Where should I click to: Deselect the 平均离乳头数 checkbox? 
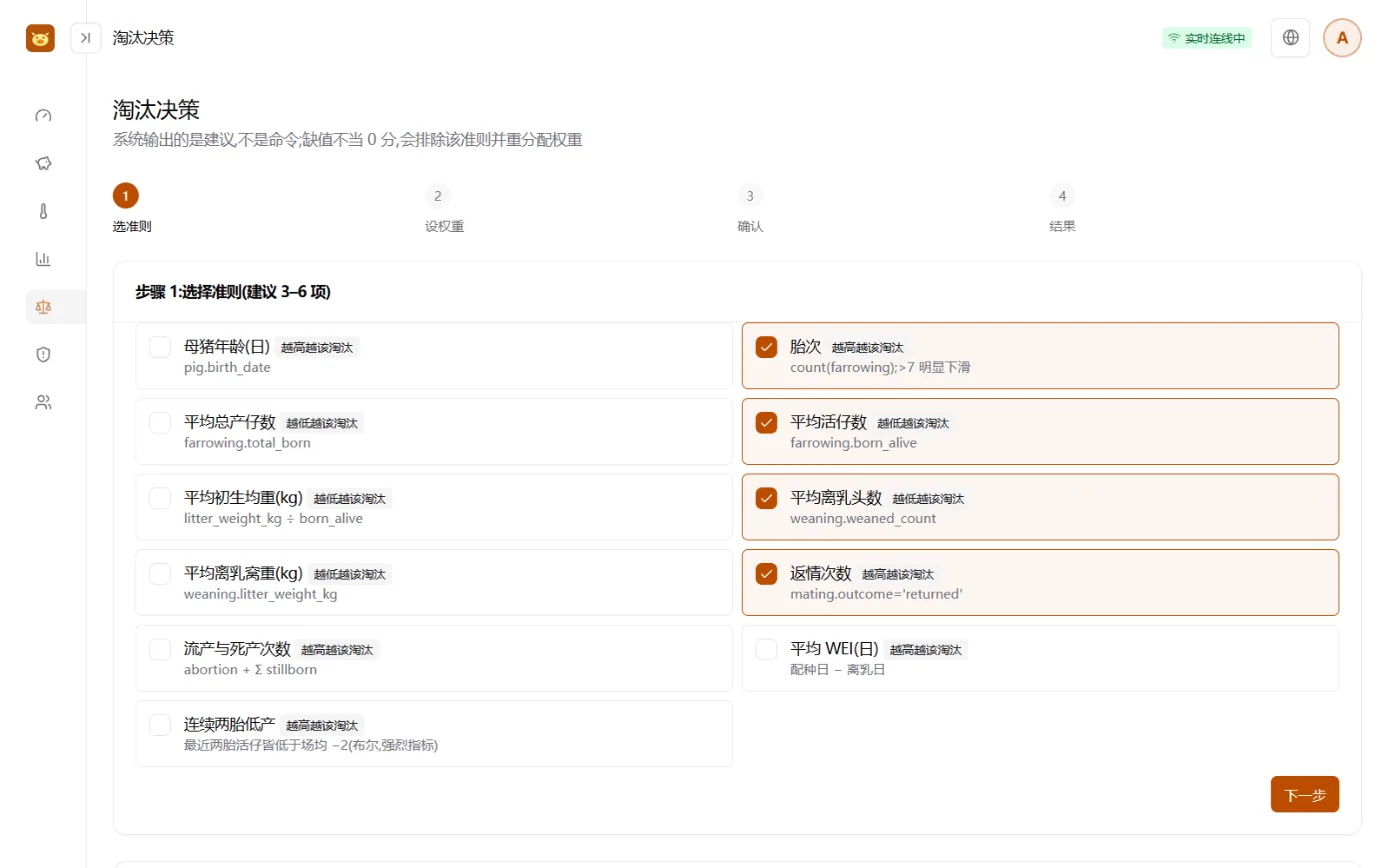click(x=766, y=498)
